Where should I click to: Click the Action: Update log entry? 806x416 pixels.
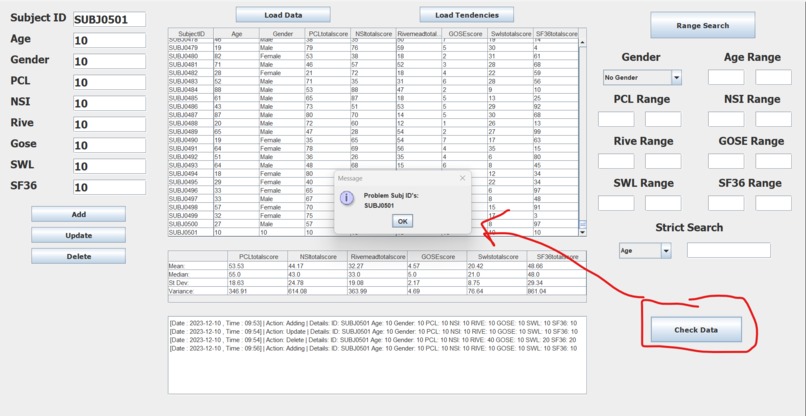[373, 331]
